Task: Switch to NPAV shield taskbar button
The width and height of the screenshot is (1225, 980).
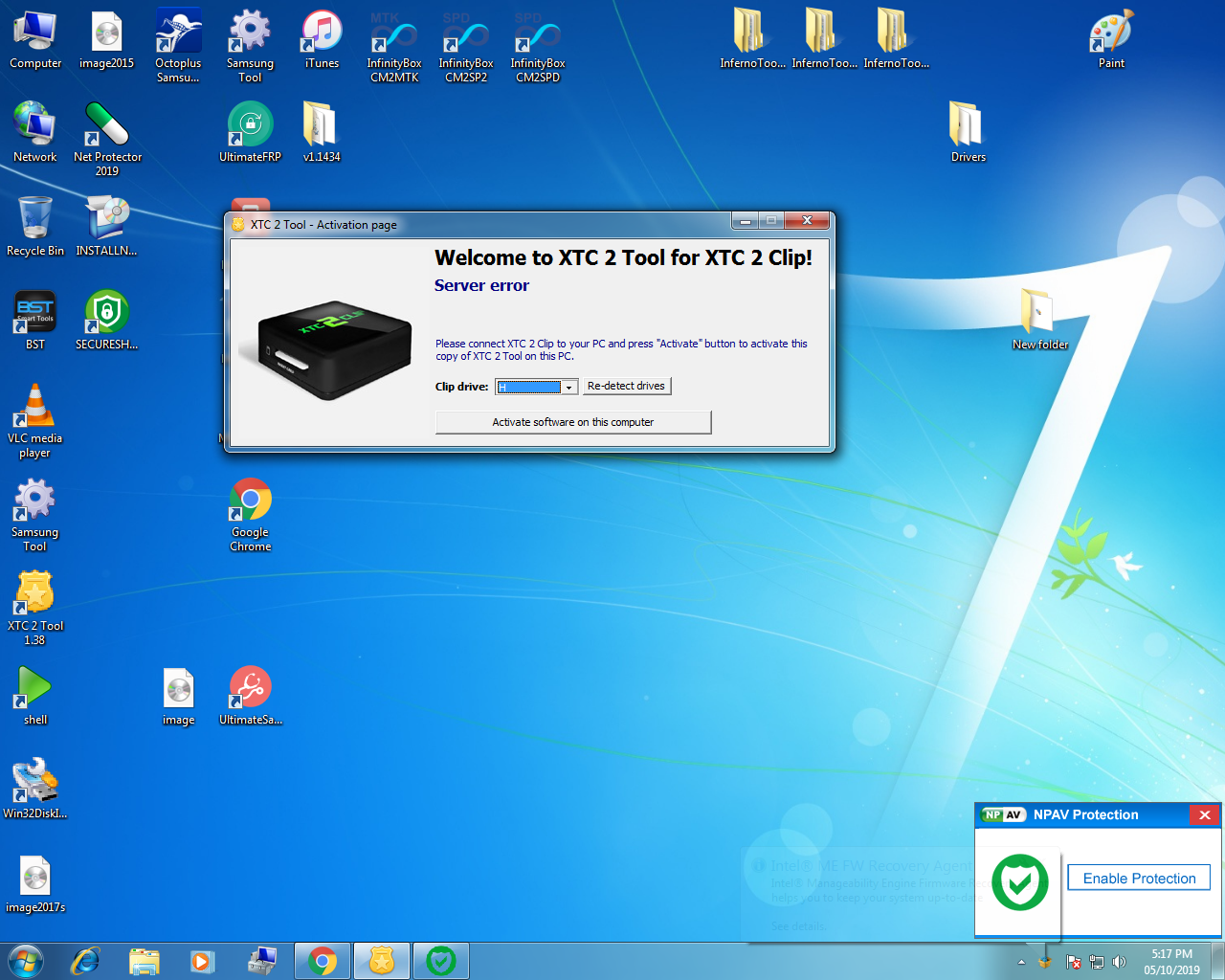Action: tap(441, 961)
